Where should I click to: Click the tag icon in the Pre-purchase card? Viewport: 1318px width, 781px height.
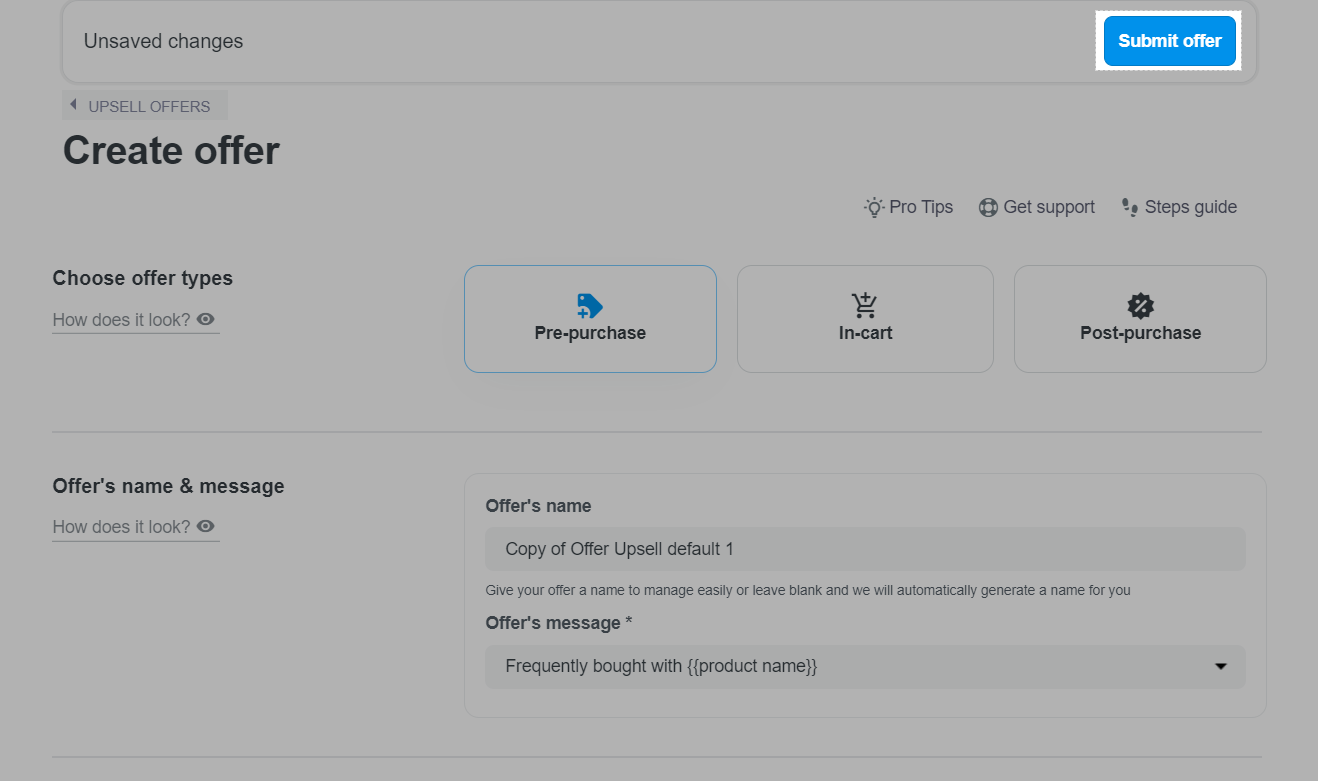click(590, 306)
